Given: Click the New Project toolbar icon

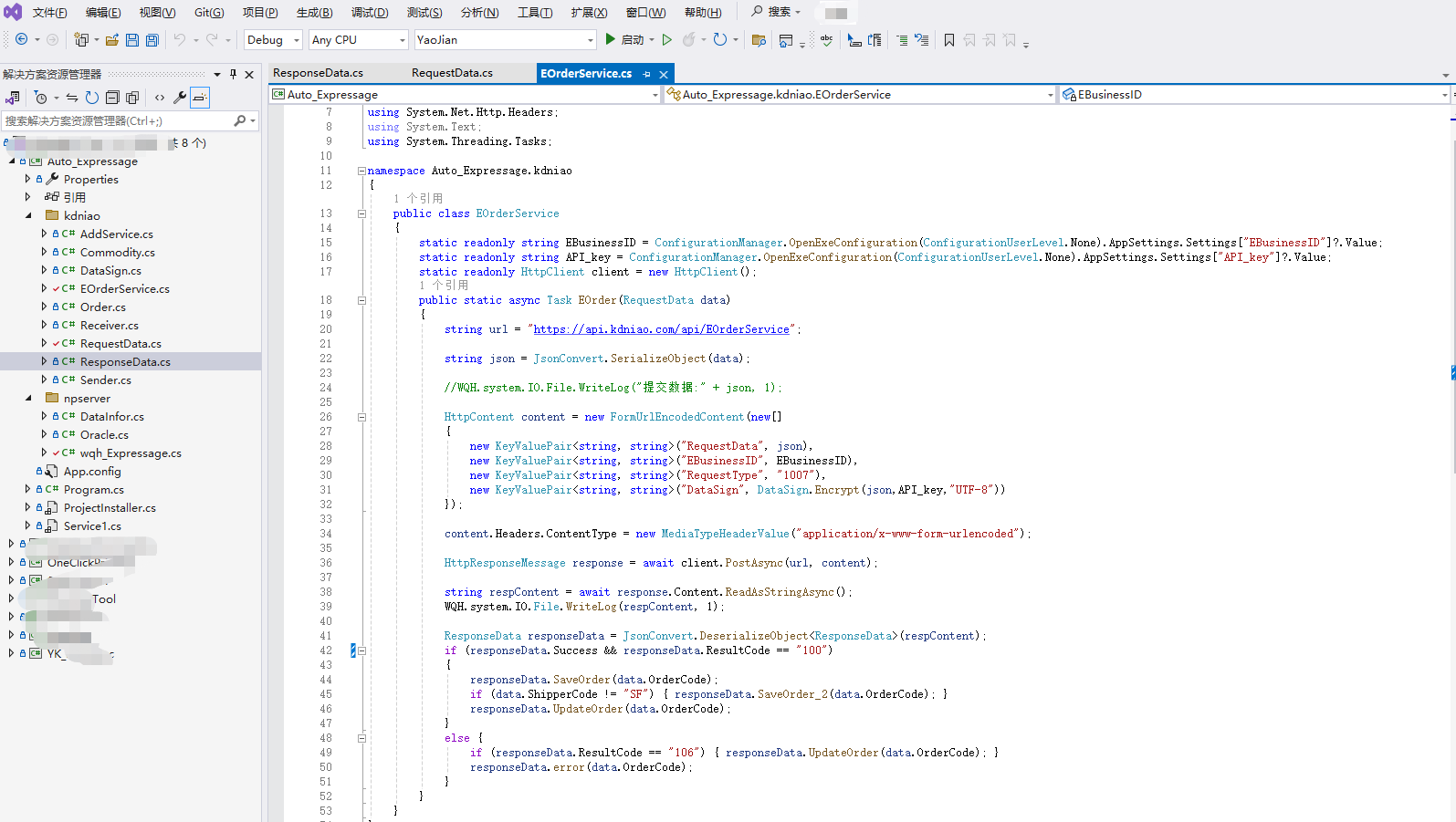Looking at the screenshot, I should (81, 40).
